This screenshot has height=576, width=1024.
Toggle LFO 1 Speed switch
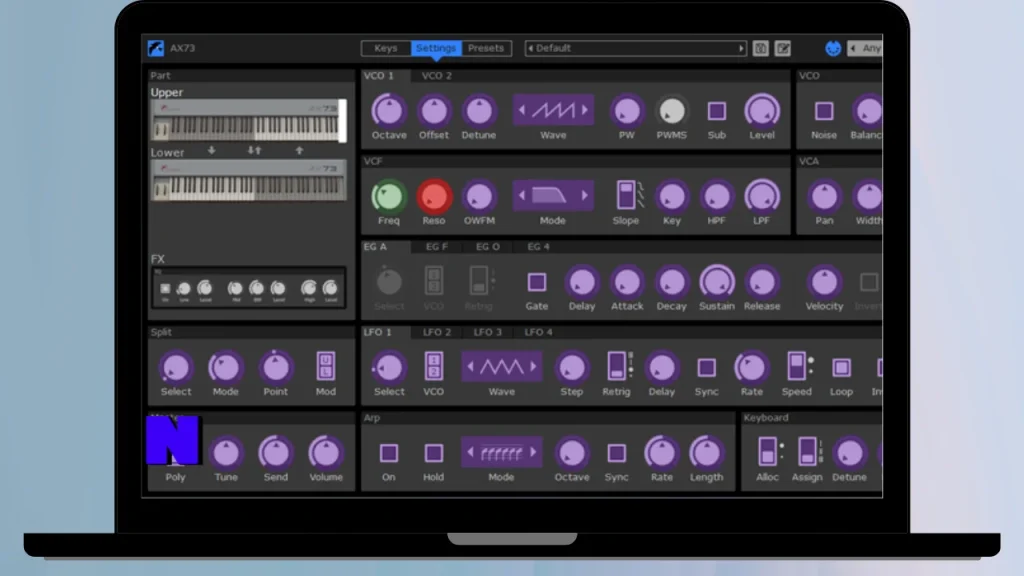pos(798,366)
